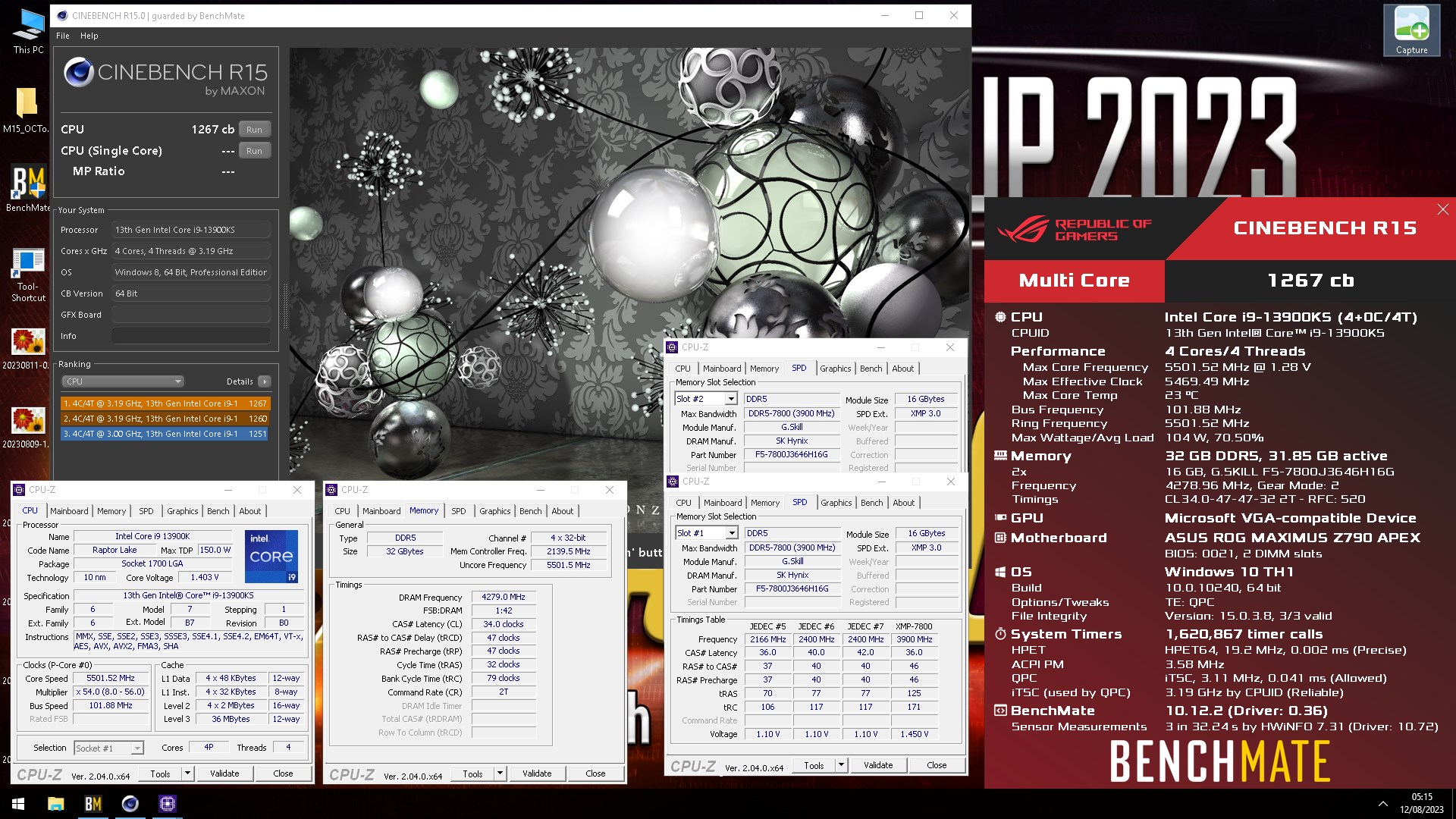Switch to Mainboard tab in CPU-Z CPU window

(x=69, y=511)
